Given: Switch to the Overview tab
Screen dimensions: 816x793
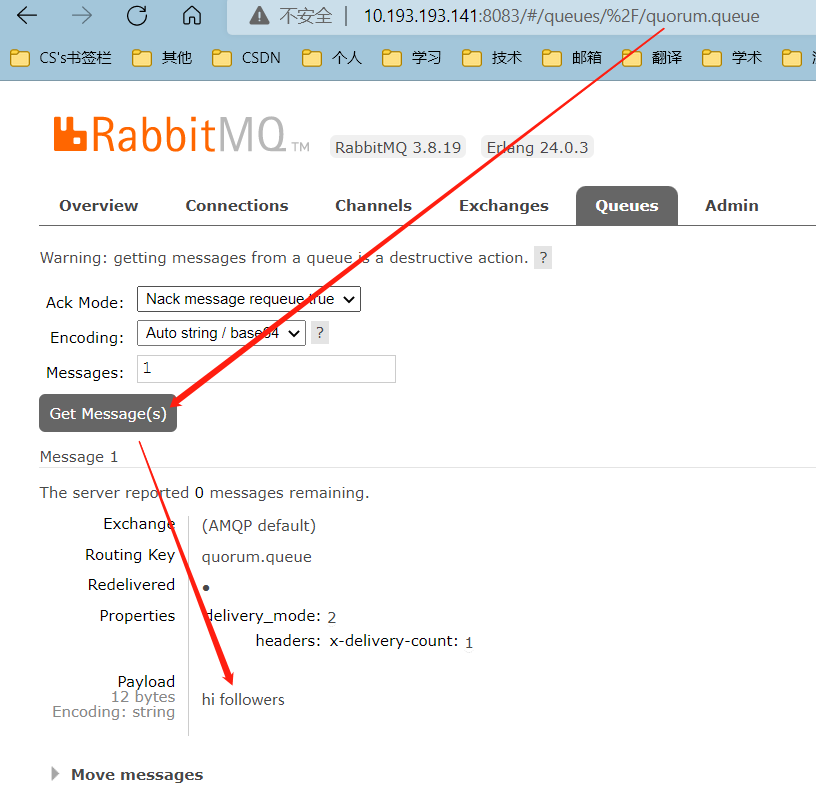Looking at the screenshot, I should [x=99, y=206].
